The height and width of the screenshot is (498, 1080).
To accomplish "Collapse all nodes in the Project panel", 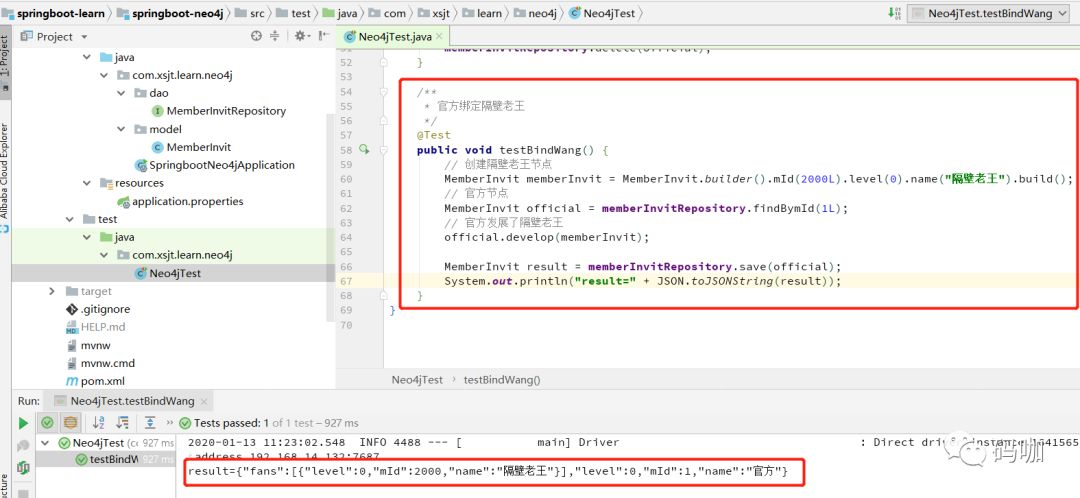I will tap(274, 37).
